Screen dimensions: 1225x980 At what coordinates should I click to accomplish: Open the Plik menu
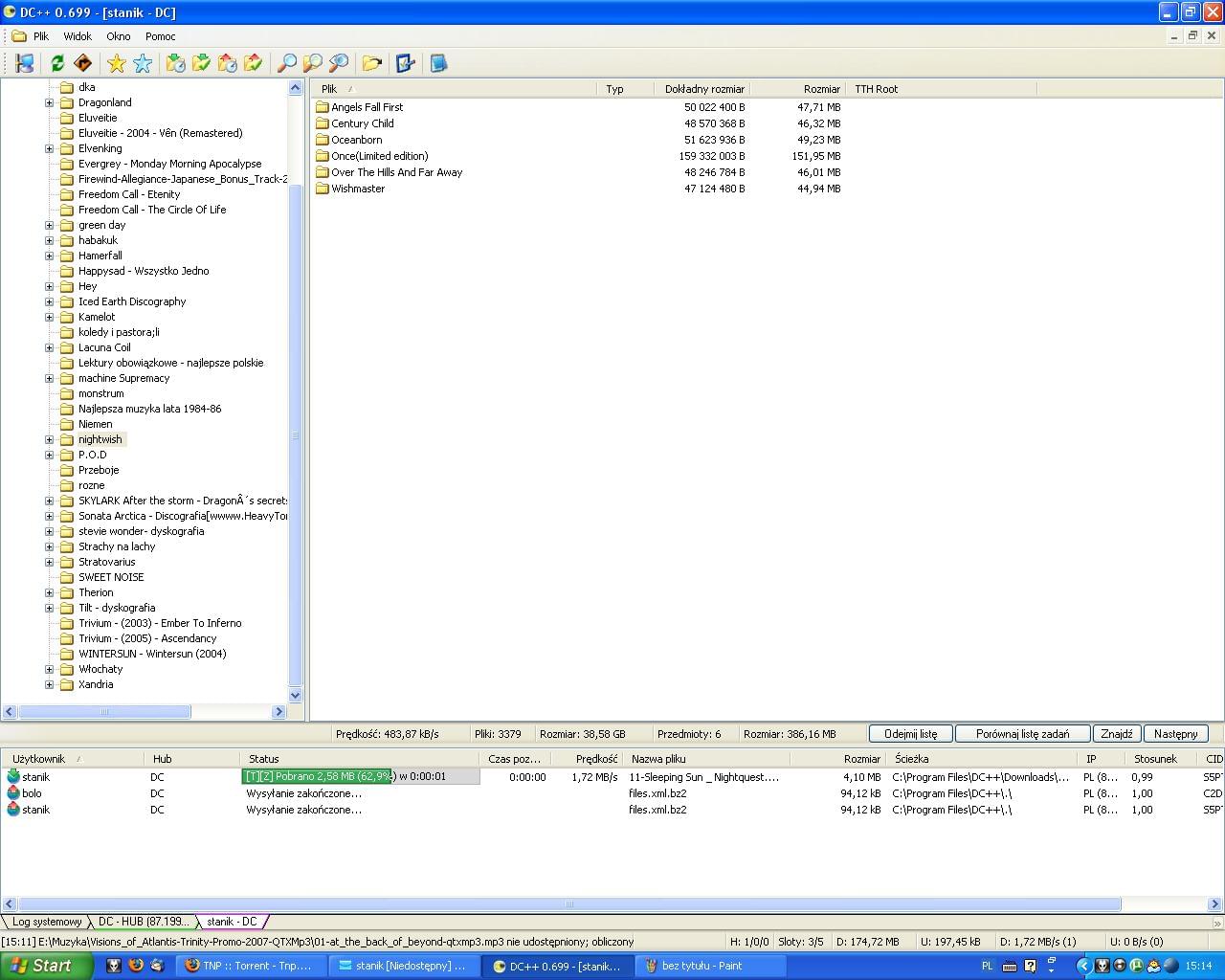(x=41, y=36)
